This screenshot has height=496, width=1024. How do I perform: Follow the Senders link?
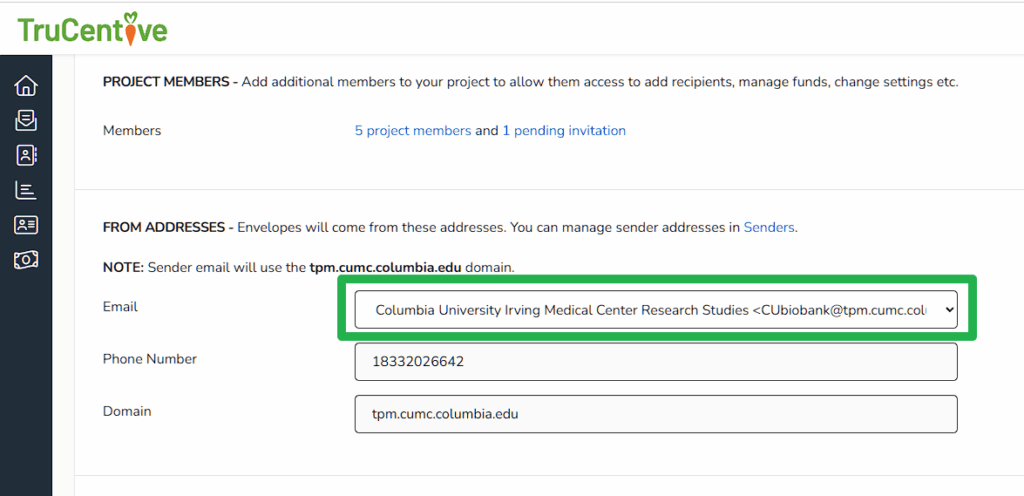pyautogui.click(x=768, y=228)
